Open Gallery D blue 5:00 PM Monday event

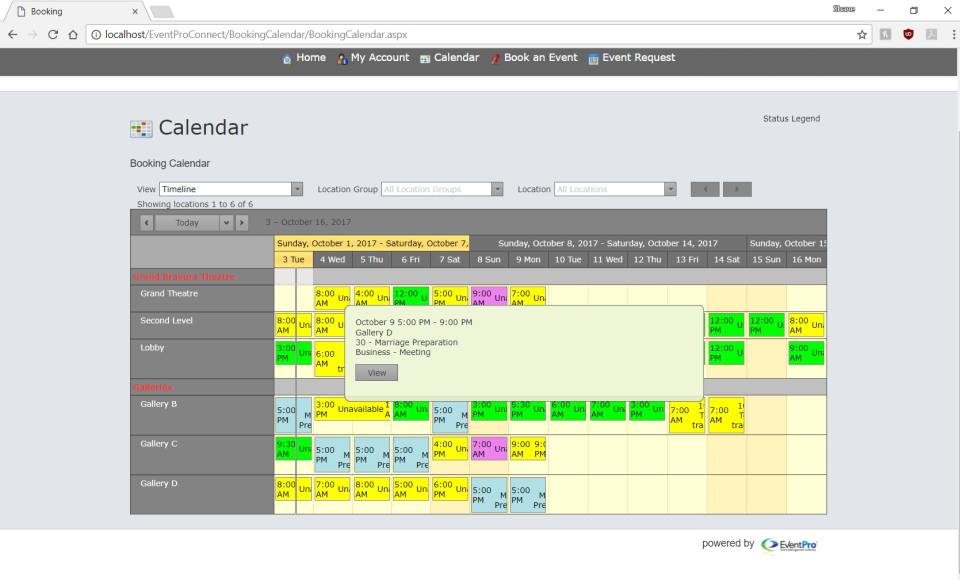tap(528, 495)
